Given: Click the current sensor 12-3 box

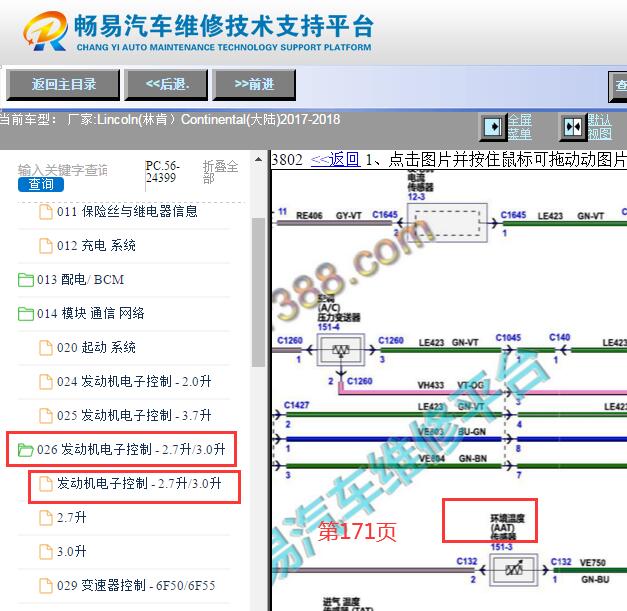Looking at the screenshot, I should coord(447,223).
